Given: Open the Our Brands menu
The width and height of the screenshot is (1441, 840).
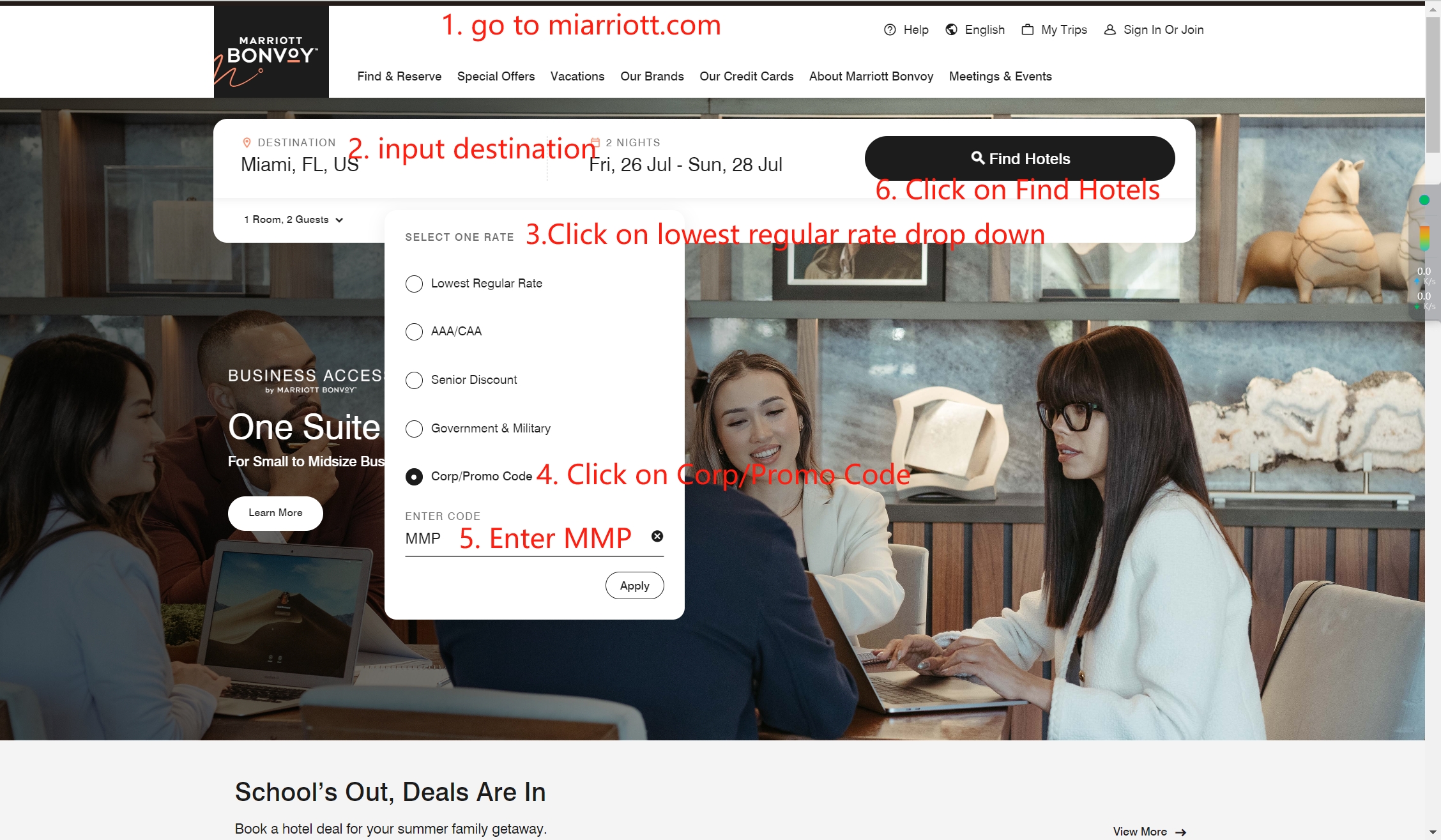Looking at the screenshot, I should 652,76.
